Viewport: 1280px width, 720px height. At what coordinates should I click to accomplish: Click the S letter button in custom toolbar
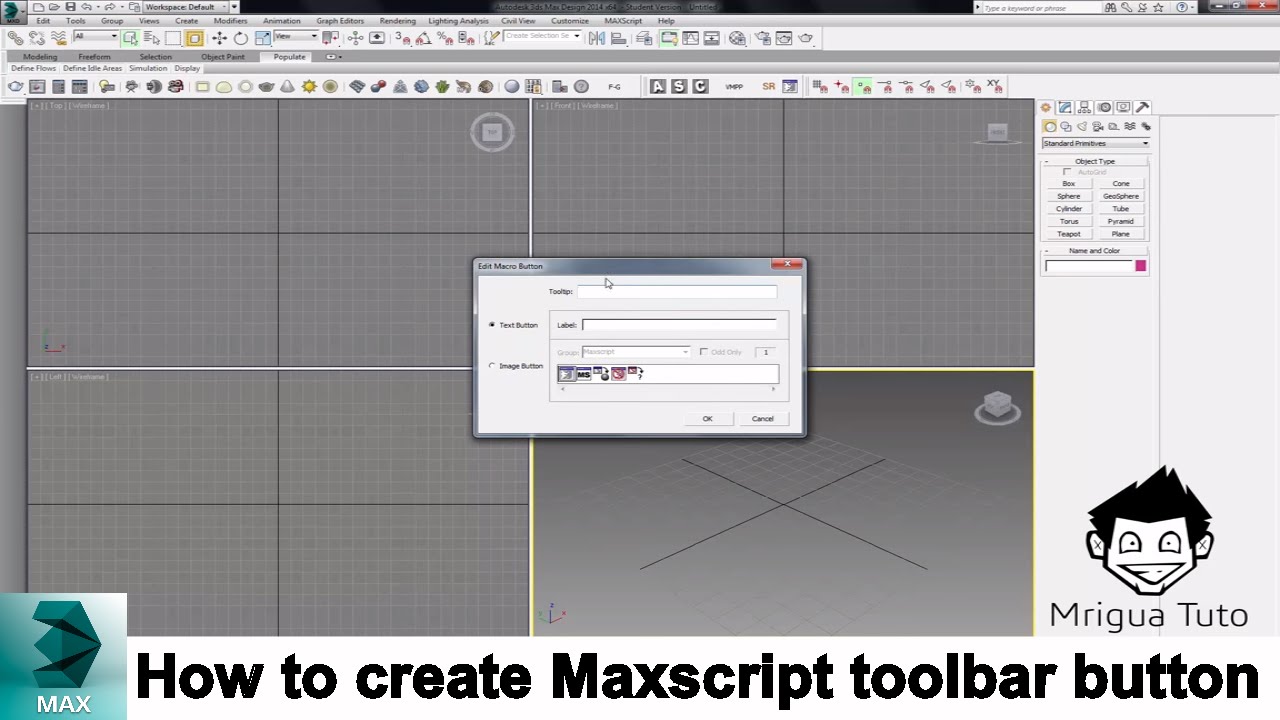click(679, 87)
